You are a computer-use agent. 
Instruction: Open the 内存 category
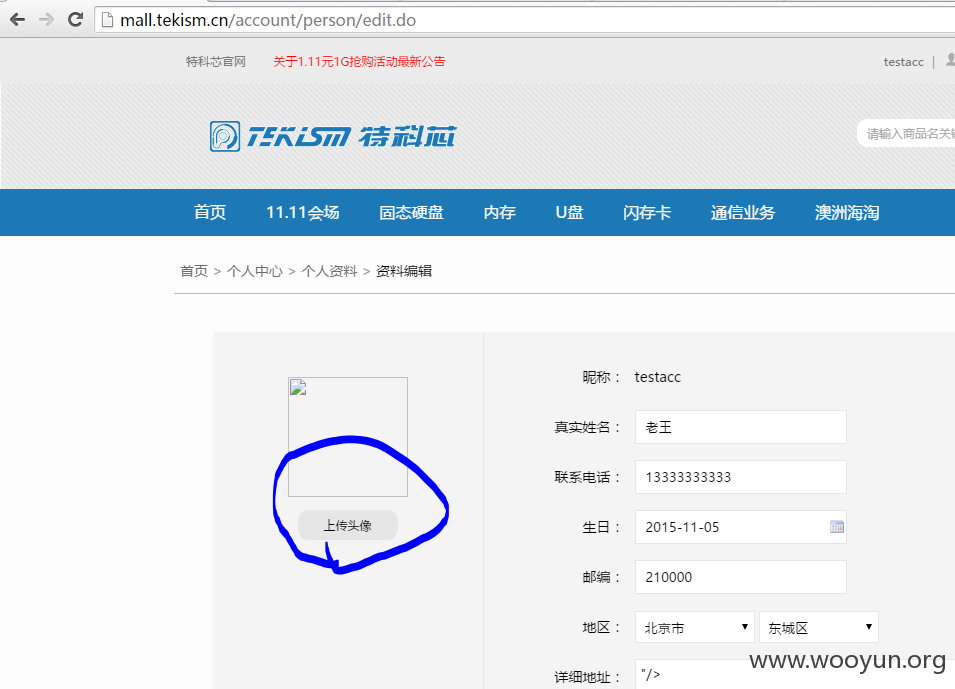coord(499,213)
